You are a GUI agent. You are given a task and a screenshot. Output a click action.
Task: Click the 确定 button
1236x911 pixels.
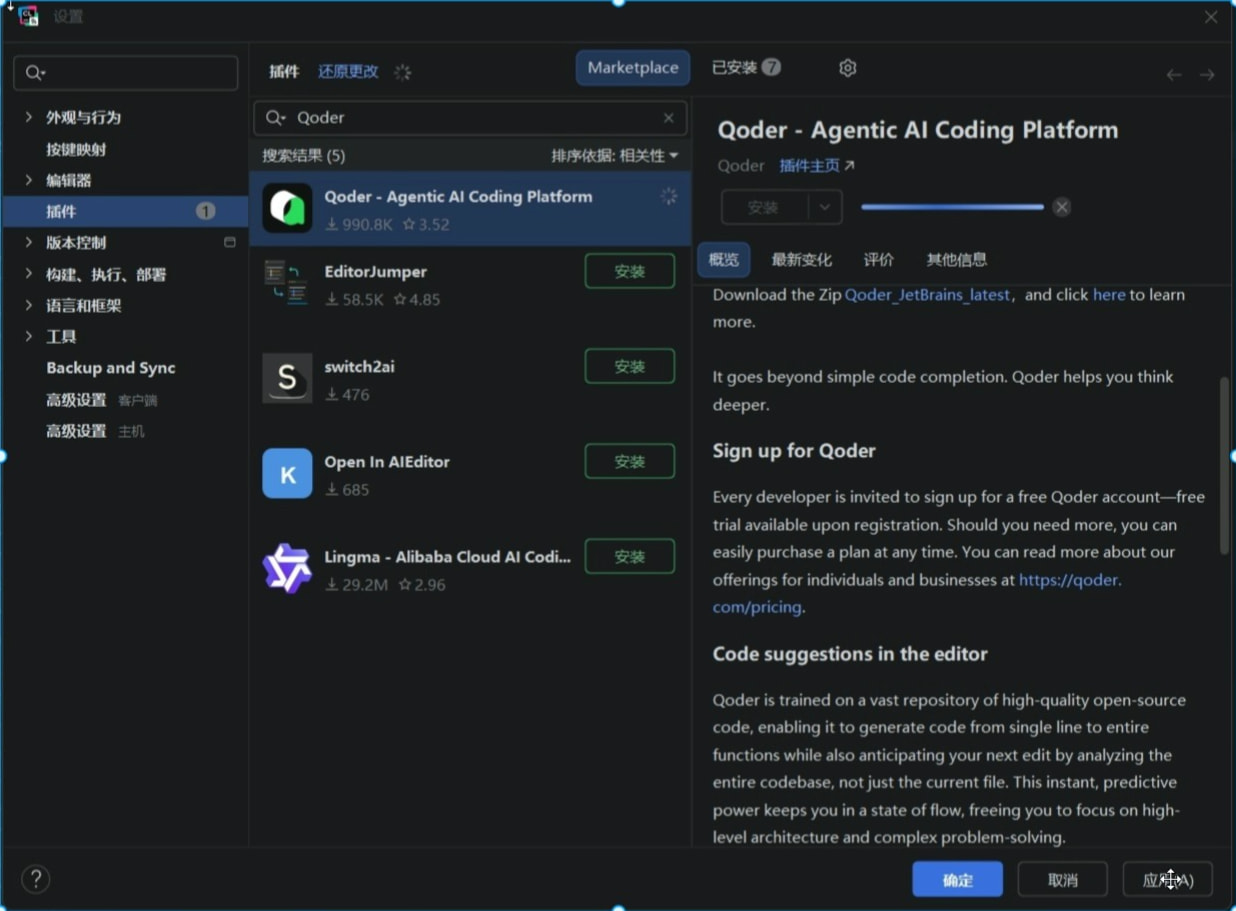[958, 879]
